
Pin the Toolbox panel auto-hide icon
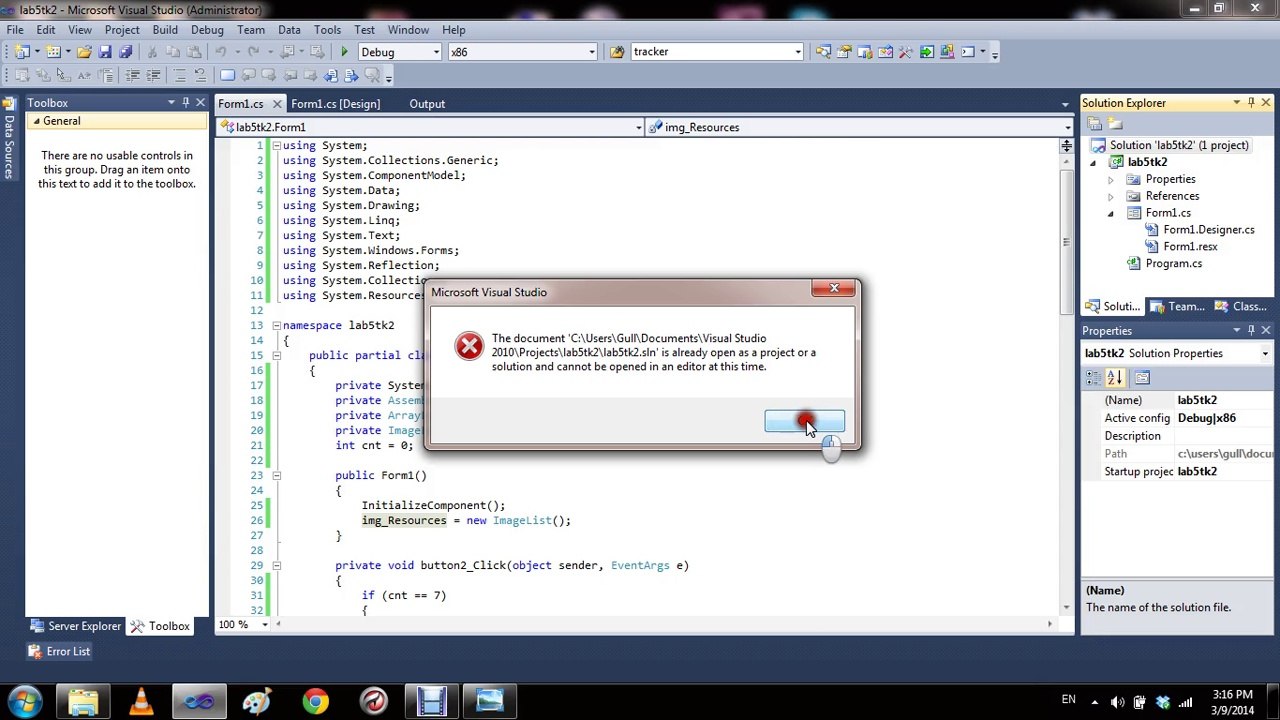[x=186, y=103]
